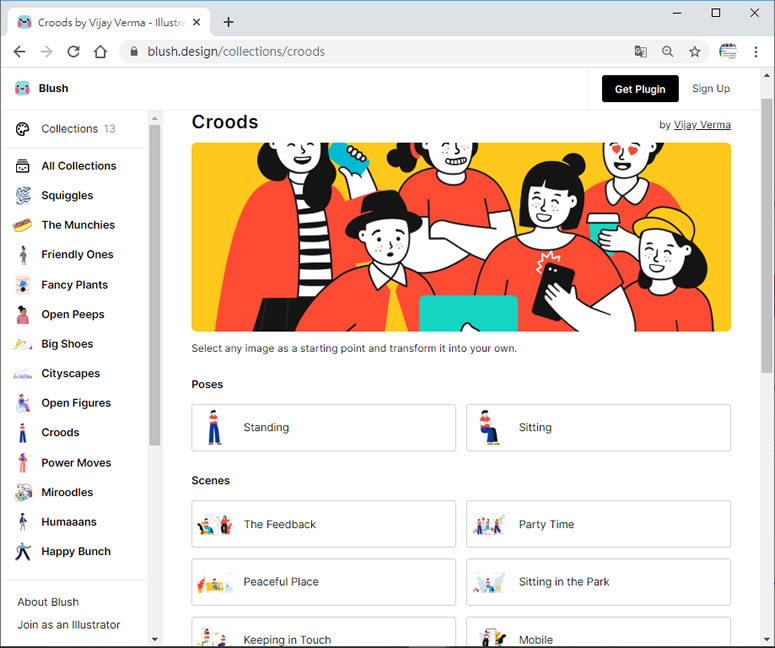Click the Collections 13 header text
This screenshot has height=648, width=775.
click(78, 129)
